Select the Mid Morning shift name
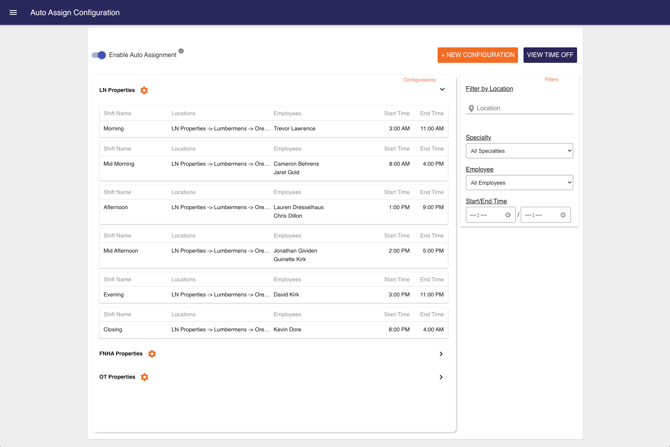 coord(119,164)
